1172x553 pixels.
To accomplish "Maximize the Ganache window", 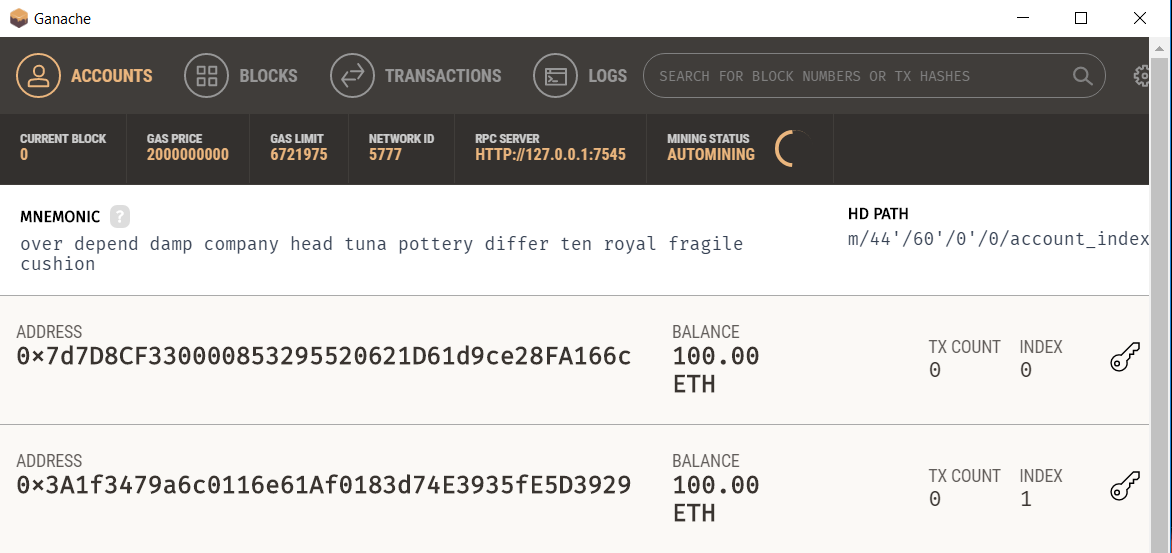I will pyautogui.click(x=1081, y=18).
